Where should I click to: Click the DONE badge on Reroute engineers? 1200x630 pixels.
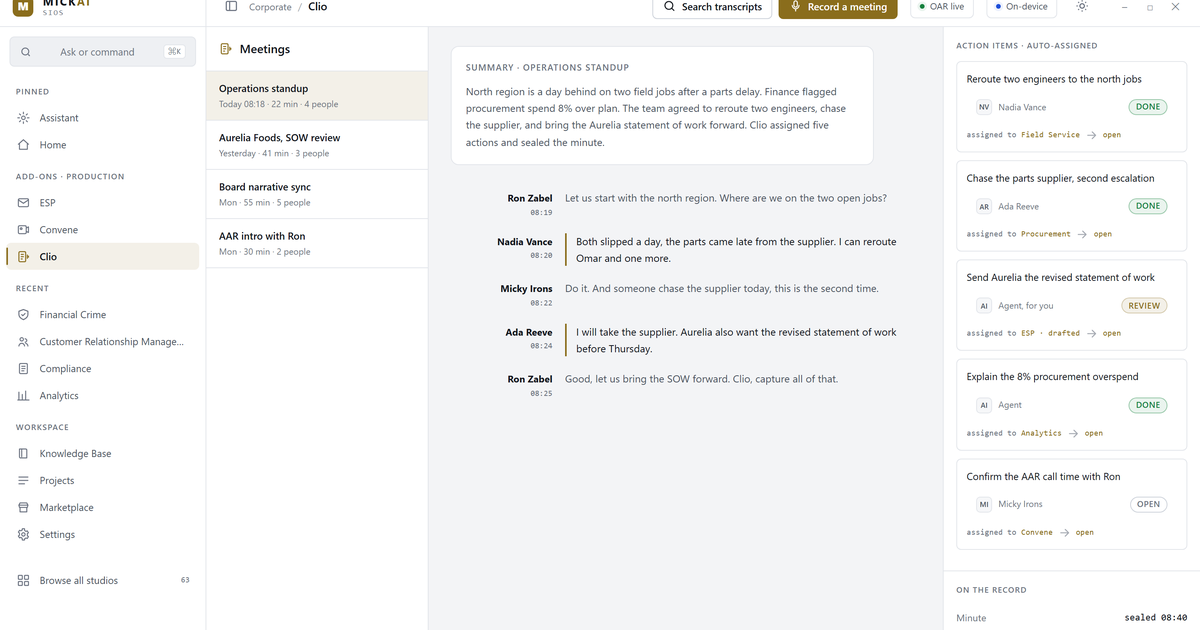coord(1148,107)
